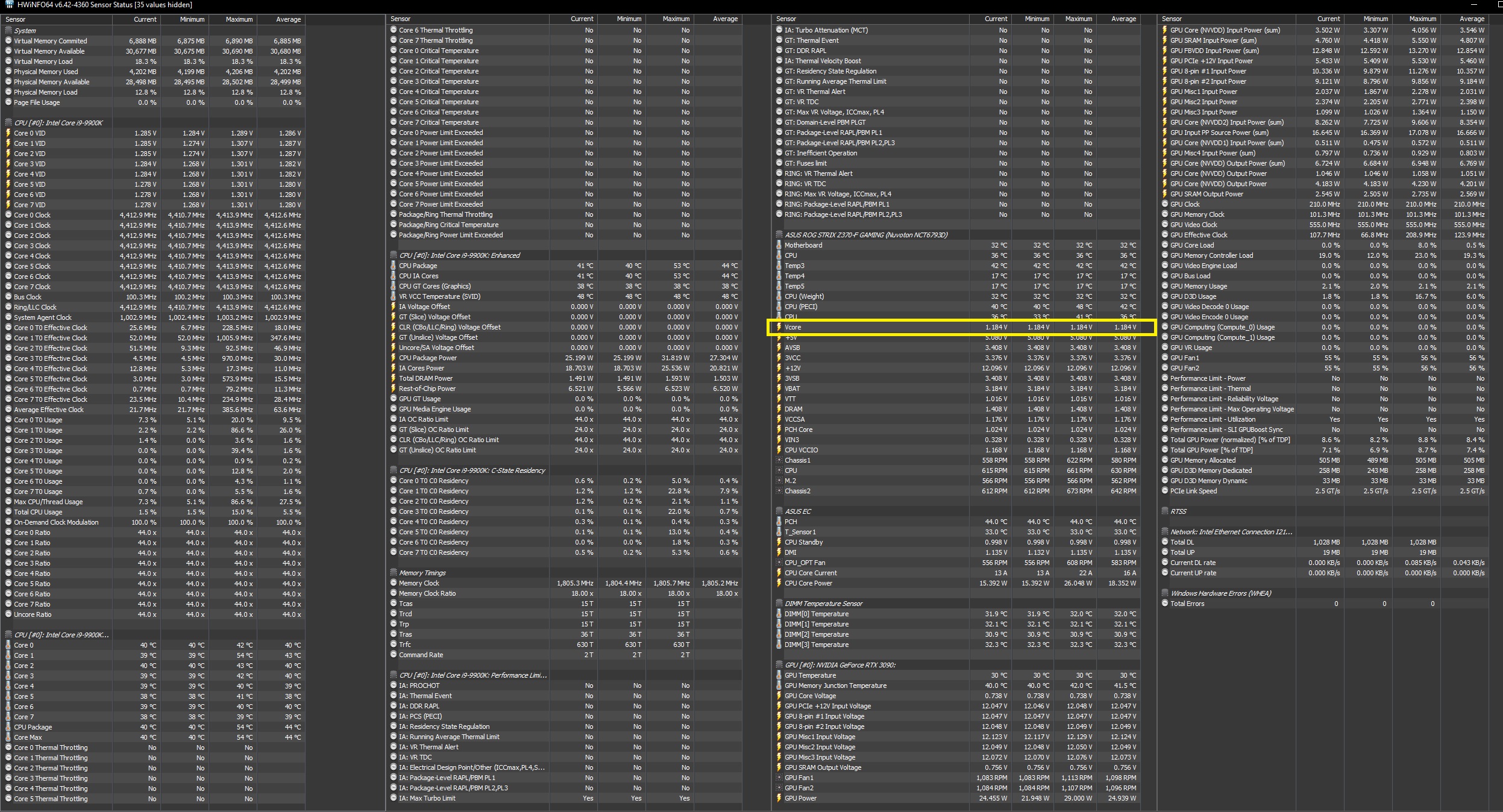This screenshot has height=812, width=1503.
Task: Click the icon beside PCIe Link Speed
Action: click(1164, 491)
